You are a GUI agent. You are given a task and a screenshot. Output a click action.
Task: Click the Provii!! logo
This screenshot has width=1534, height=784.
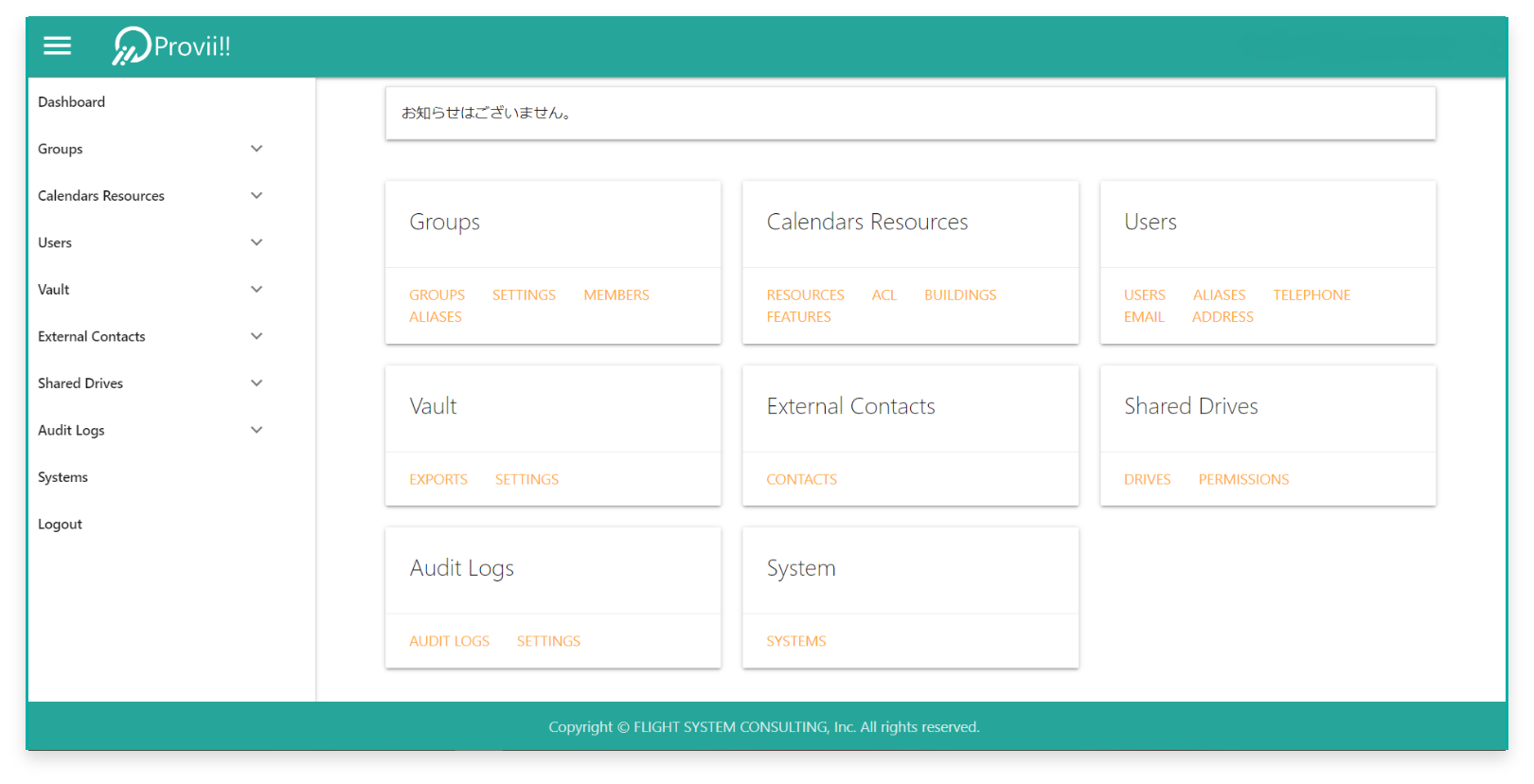pos(171,45)
